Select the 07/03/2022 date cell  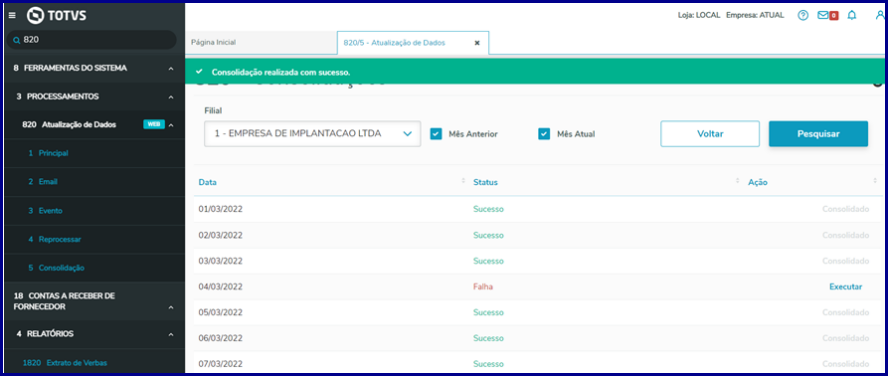point(220,363)
